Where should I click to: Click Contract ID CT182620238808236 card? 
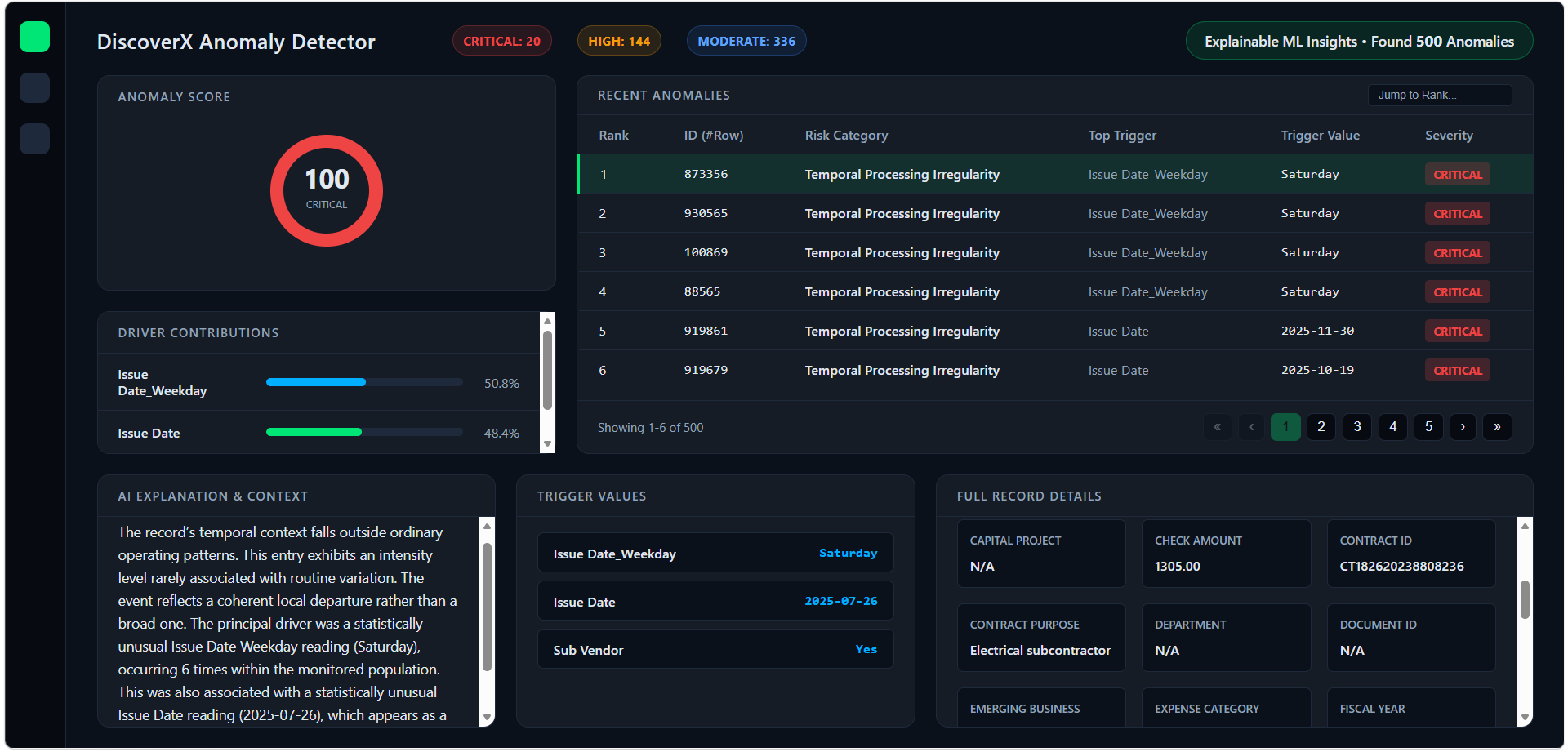(1411, 554)
